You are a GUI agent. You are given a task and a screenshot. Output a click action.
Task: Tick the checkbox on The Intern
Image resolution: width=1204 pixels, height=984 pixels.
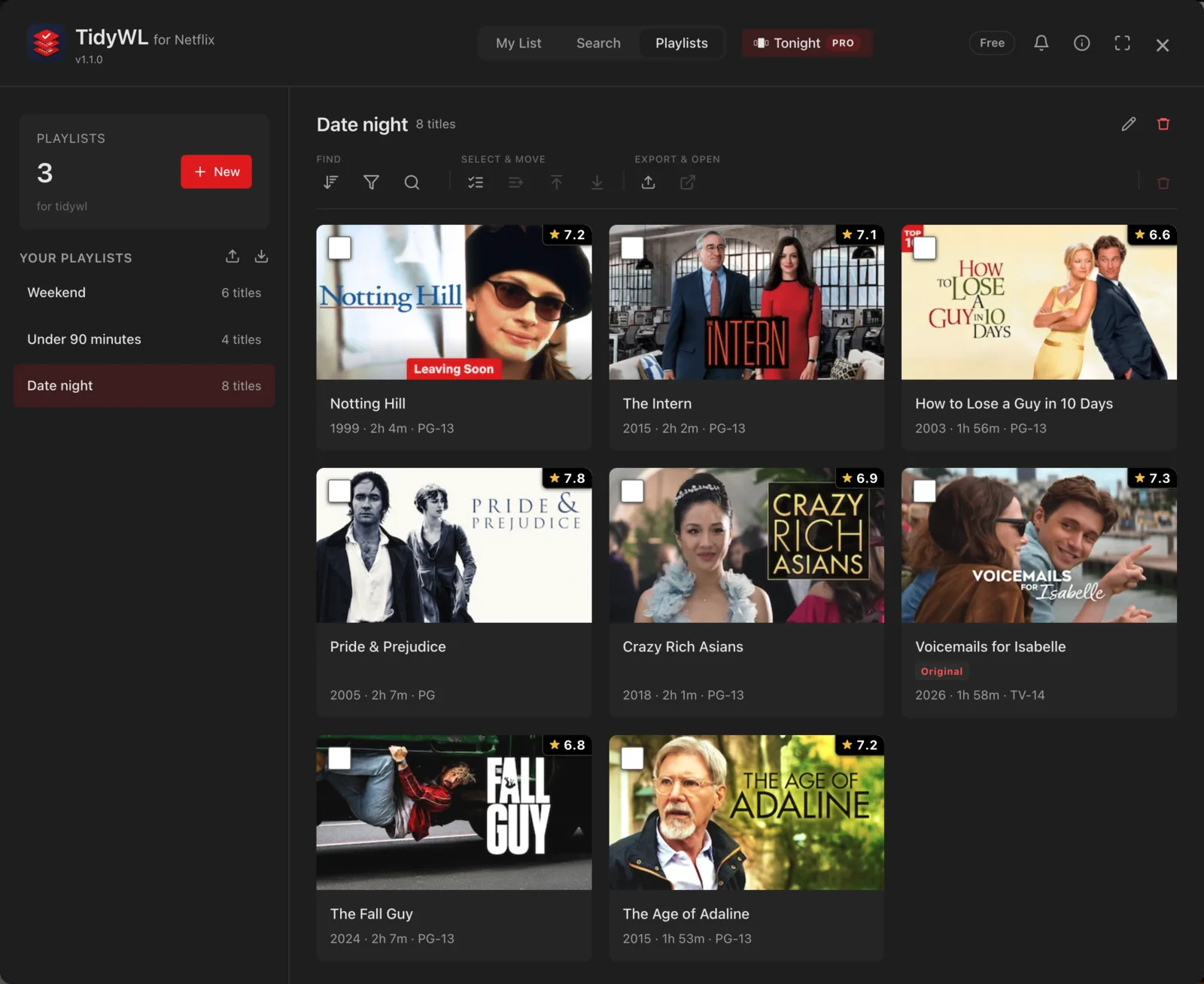[632, 248]
